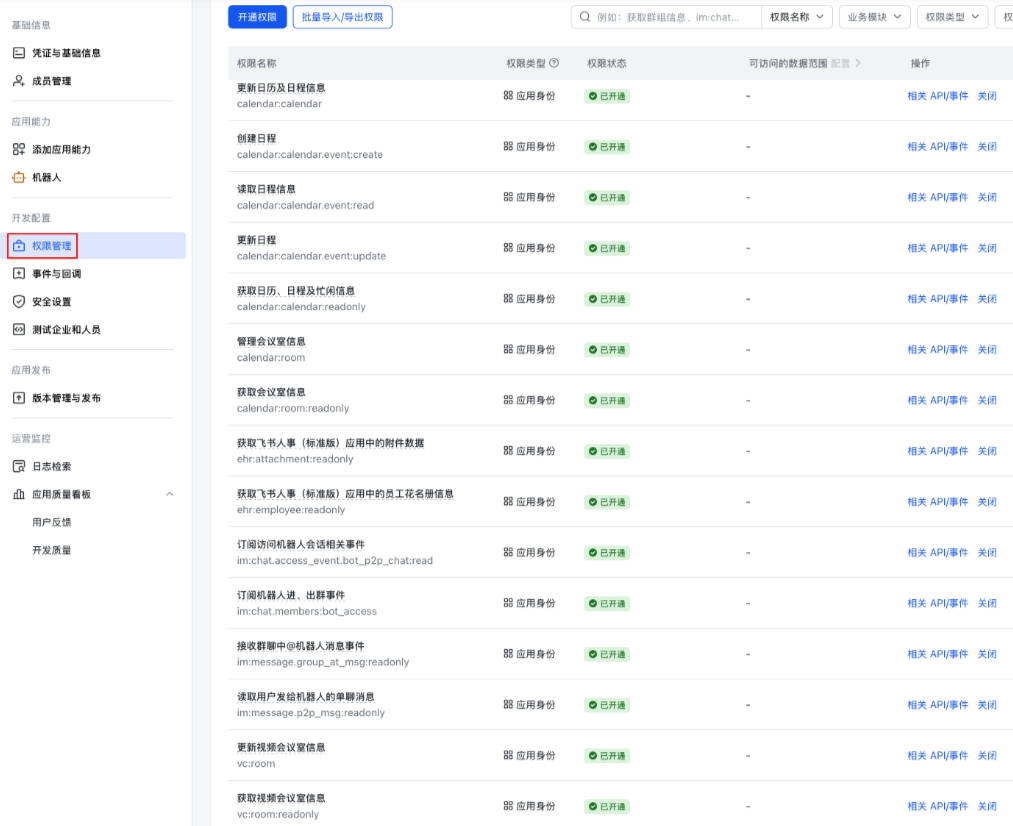Collapse the 应用质量看板 section
The image size is (1013, 826).
[169, 494]
